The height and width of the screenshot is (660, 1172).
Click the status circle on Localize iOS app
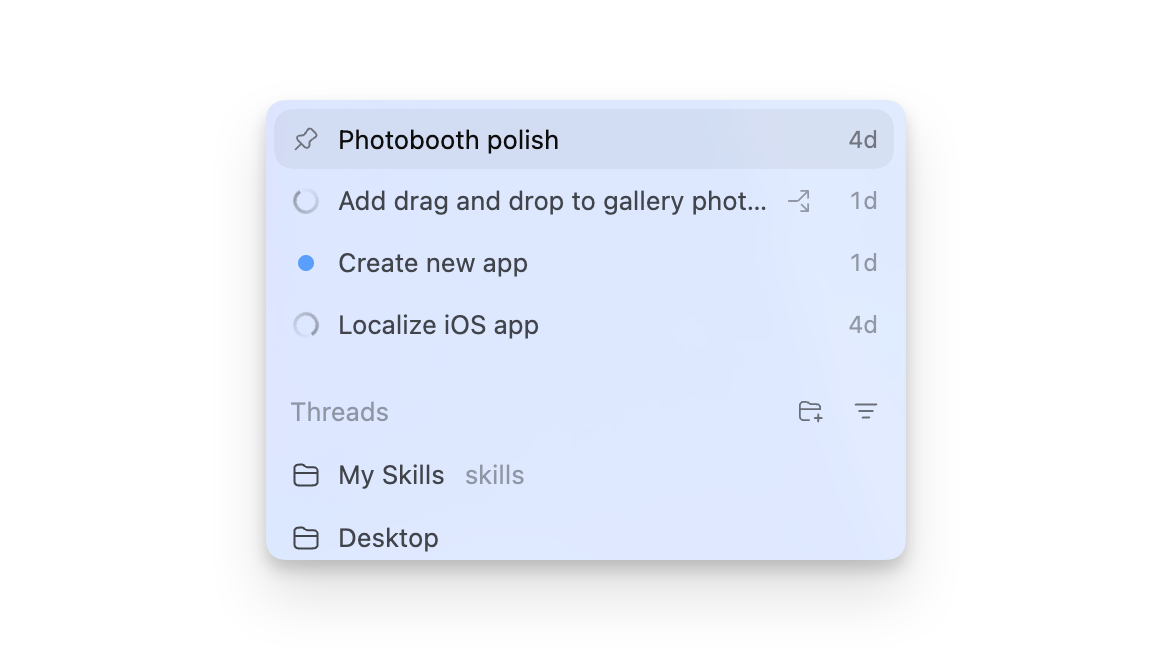306,324
